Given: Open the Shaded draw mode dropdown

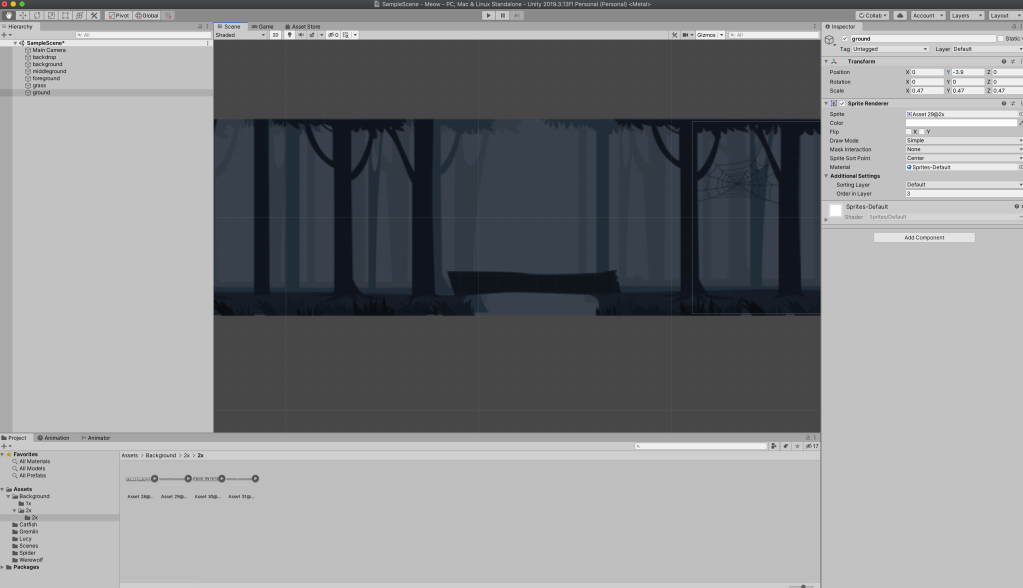Looking at the screenshot, I should coord(240,35).
